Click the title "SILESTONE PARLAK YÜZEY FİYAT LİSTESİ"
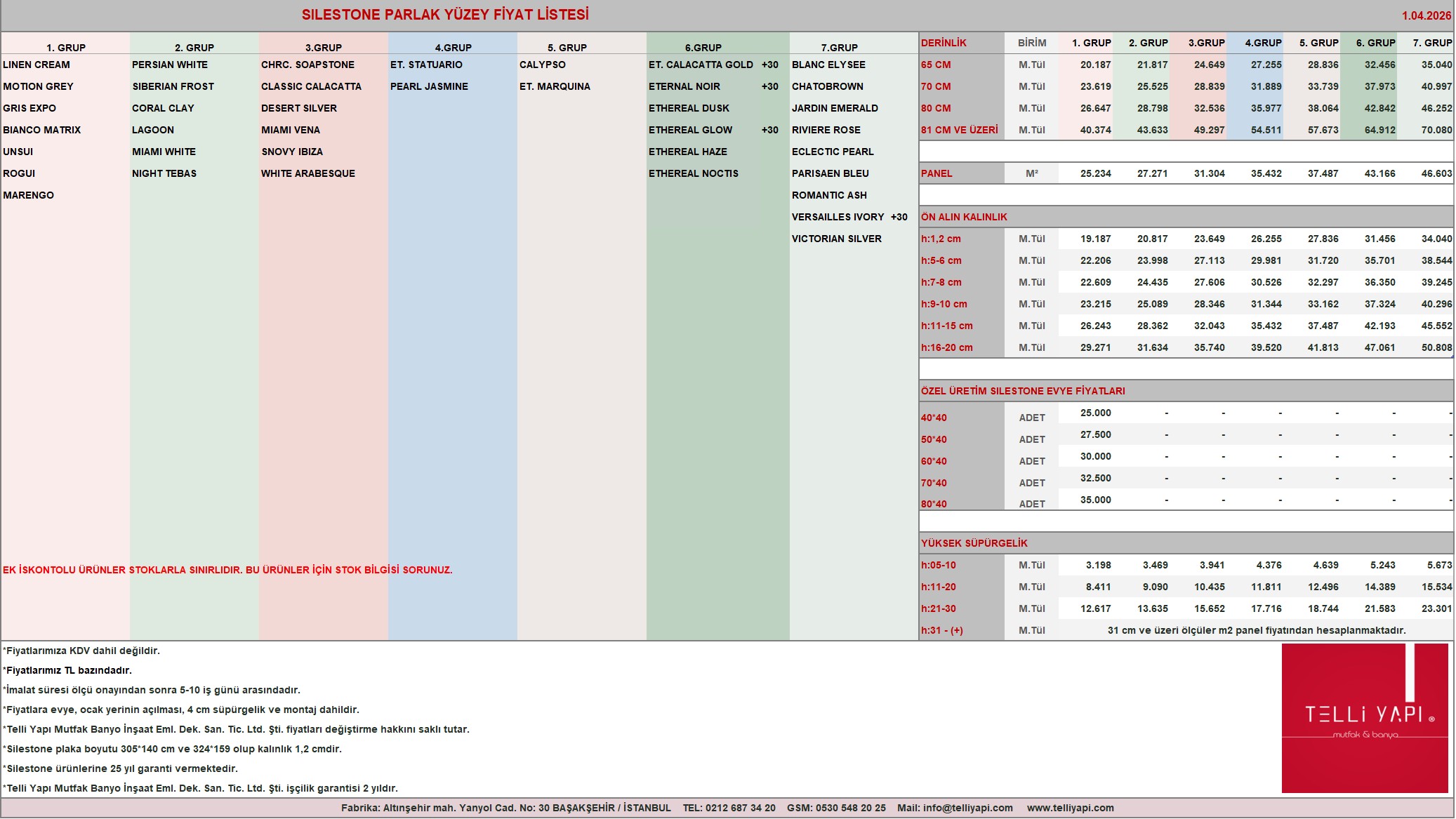This screenshot has height=819, width=1456. (x=445, y=15)
